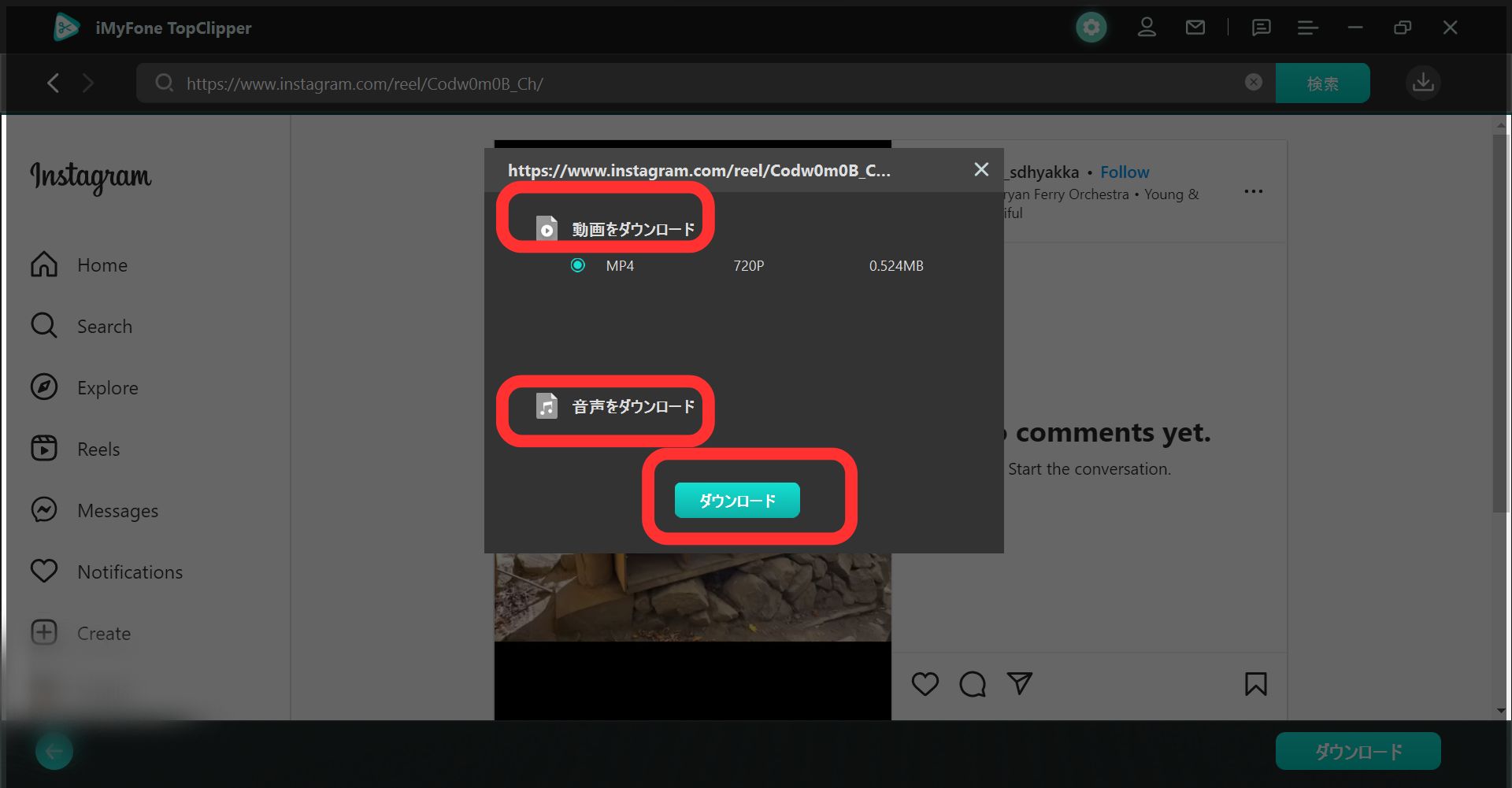Clear the URL field with X icon

(1253, 83)
